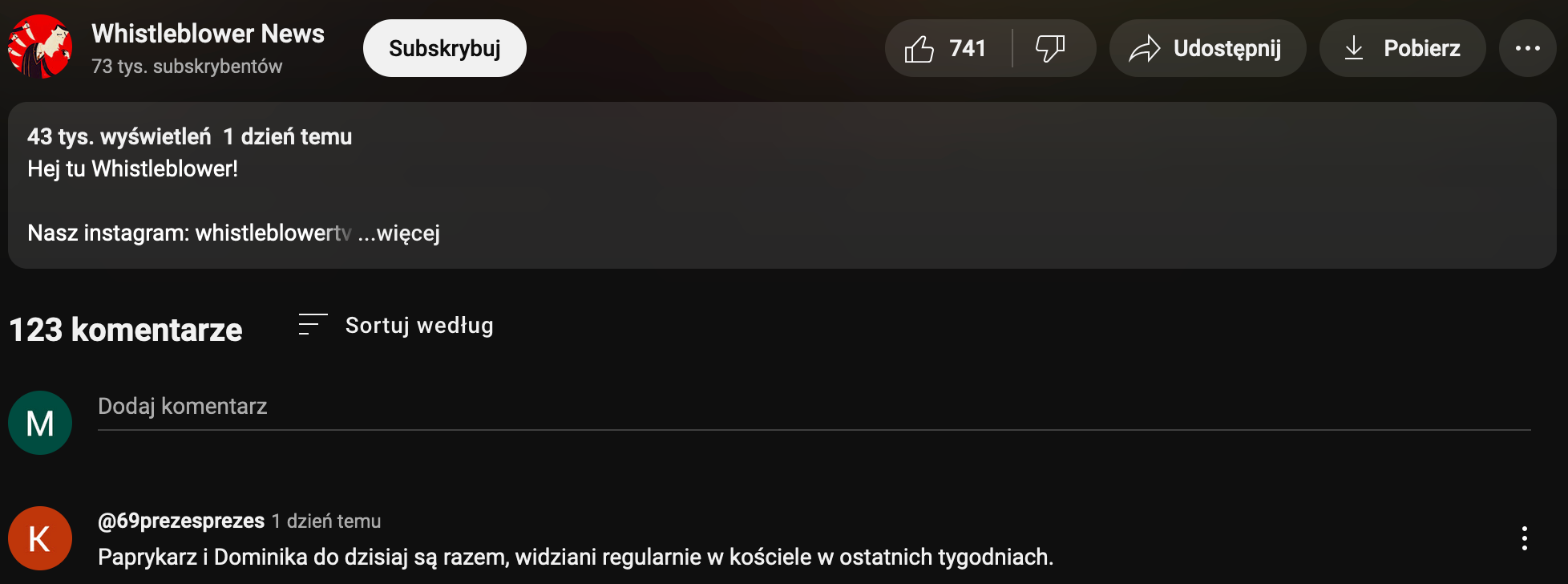The width and height of the screenshot is (1568, 584).
Task: Click the green M profile avatar
Action: tap(40, 423)
